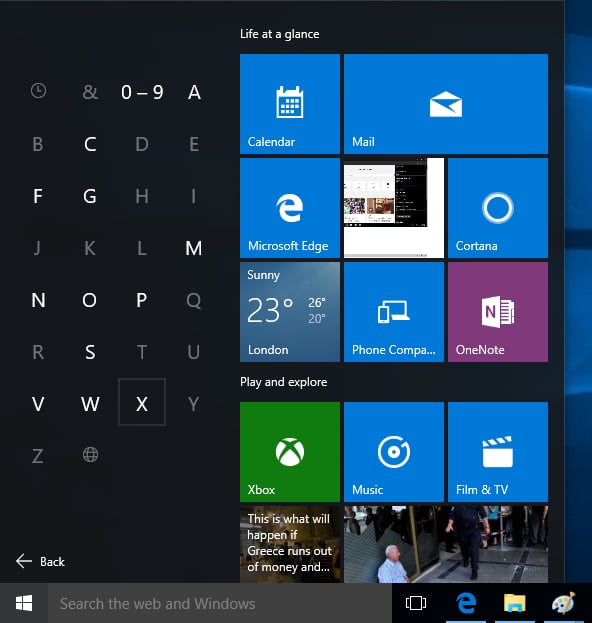Screen dimensions: 592x623
Task: Open Task View from the taskbar
Action: coord(416,603)
